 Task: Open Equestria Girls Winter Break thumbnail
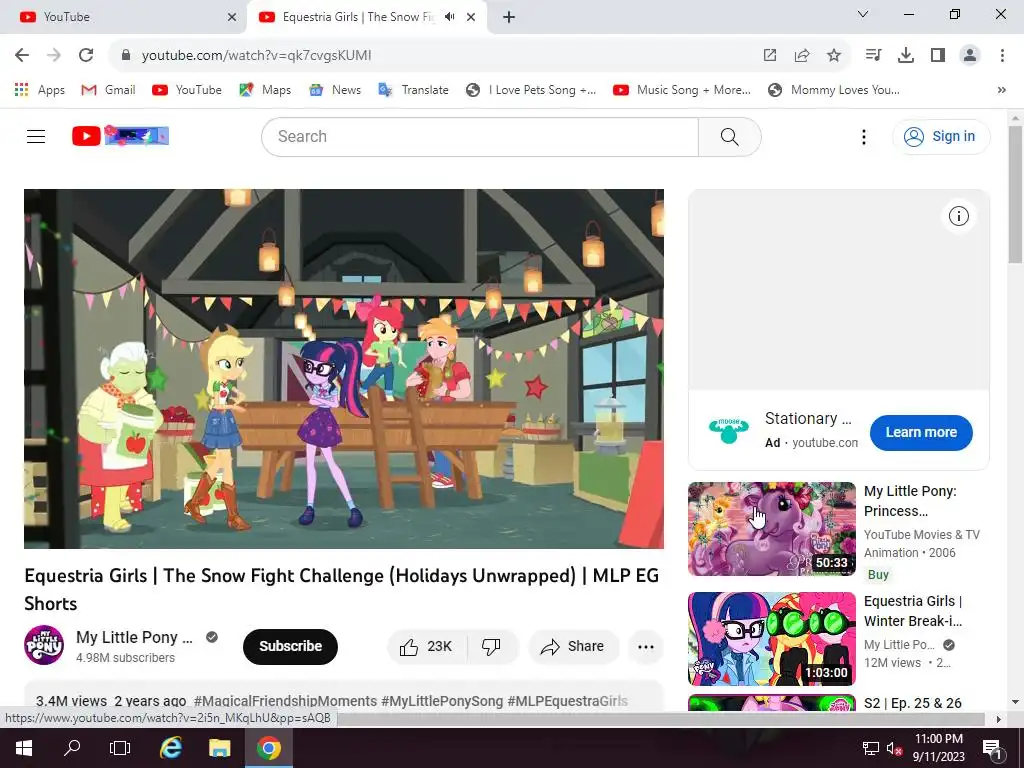tap(771, 639)
